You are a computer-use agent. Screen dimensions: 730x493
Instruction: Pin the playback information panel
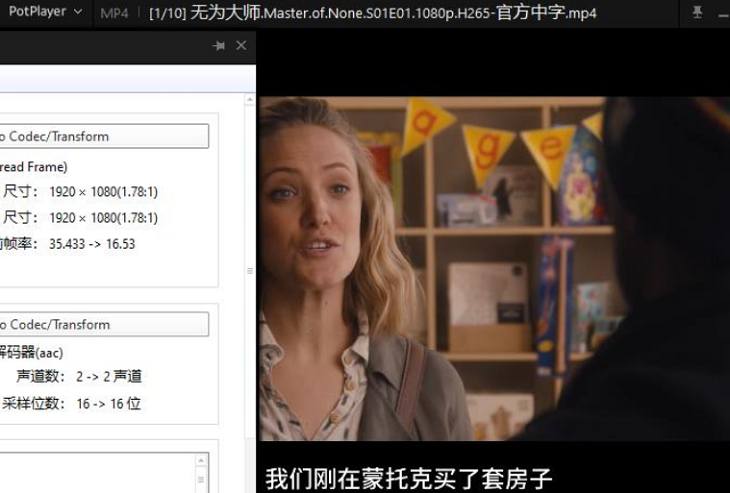point(219,46)
